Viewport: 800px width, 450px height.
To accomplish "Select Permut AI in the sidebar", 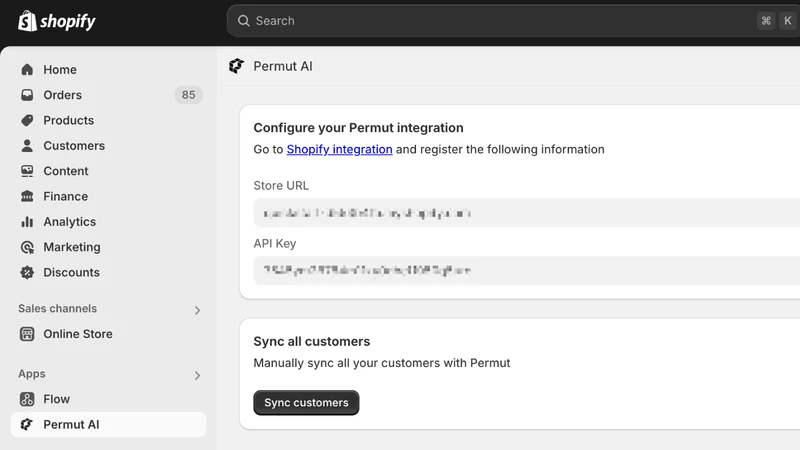I will click(108, 424).
